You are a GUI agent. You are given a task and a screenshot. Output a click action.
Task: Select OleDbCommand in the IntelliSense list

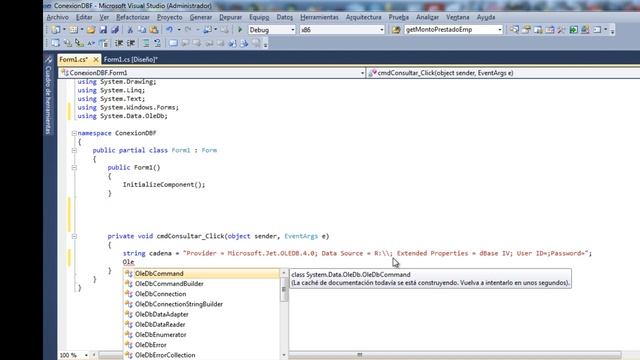point(202,273)
